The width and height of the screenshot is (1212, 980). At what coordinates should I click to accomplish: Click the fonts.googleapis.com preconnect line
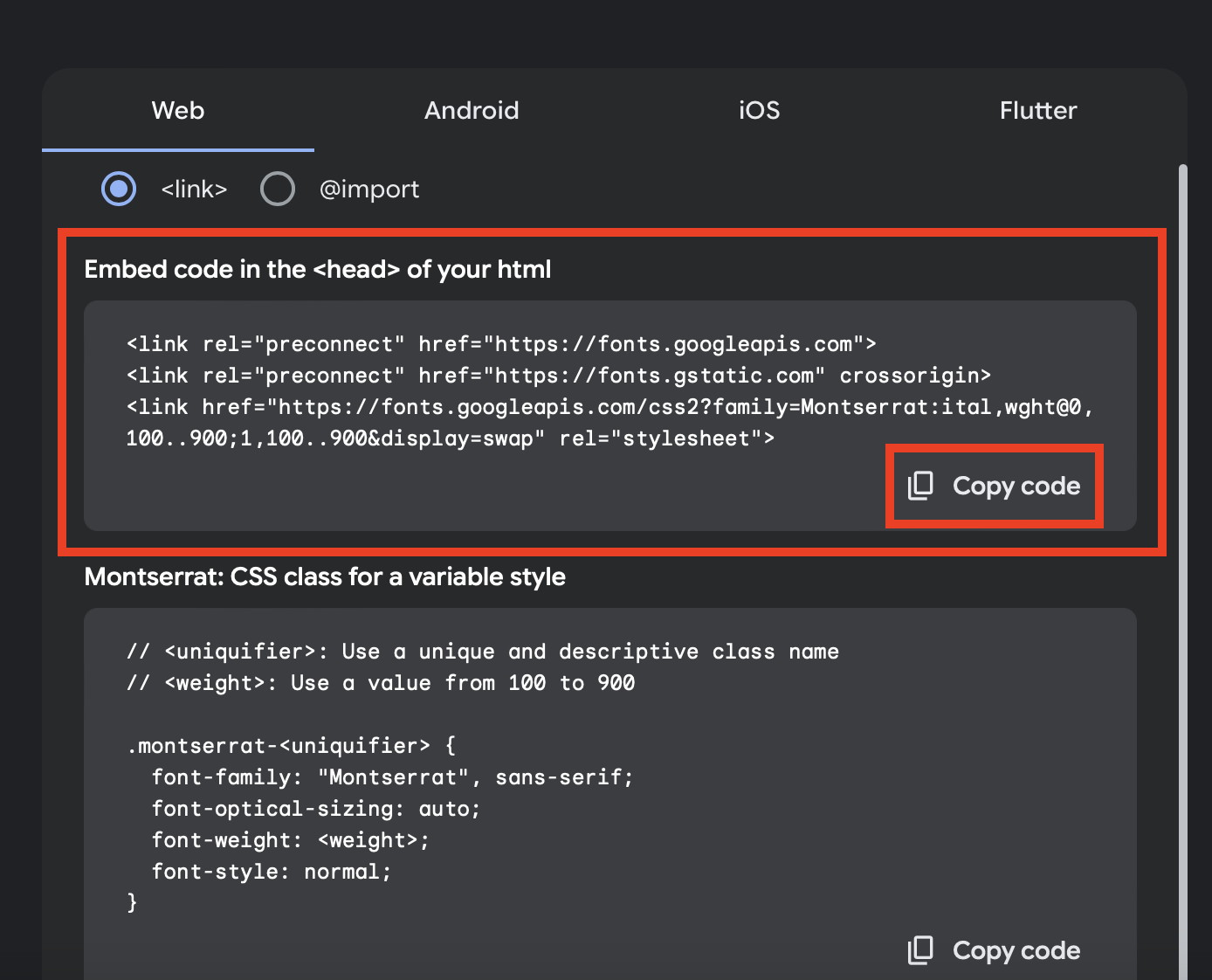(501, 344)
